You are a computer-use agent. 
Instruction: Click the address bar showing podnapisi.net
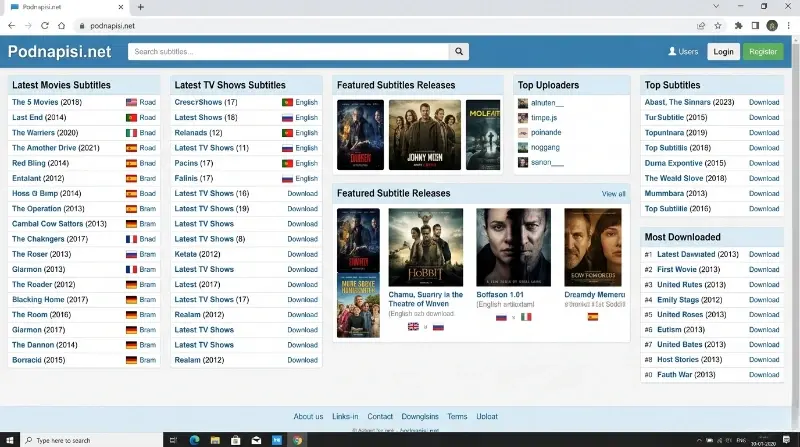tap(383, 26)
